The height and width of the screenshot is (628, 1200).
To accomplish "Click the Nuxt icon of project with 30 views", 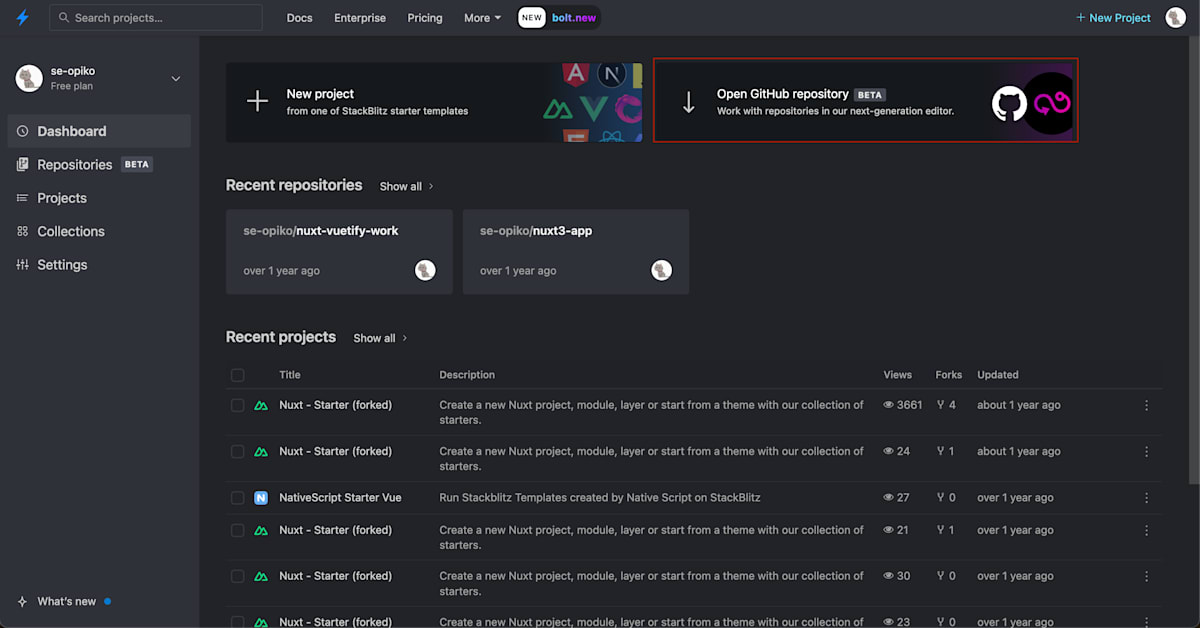I will click(261, 577).
